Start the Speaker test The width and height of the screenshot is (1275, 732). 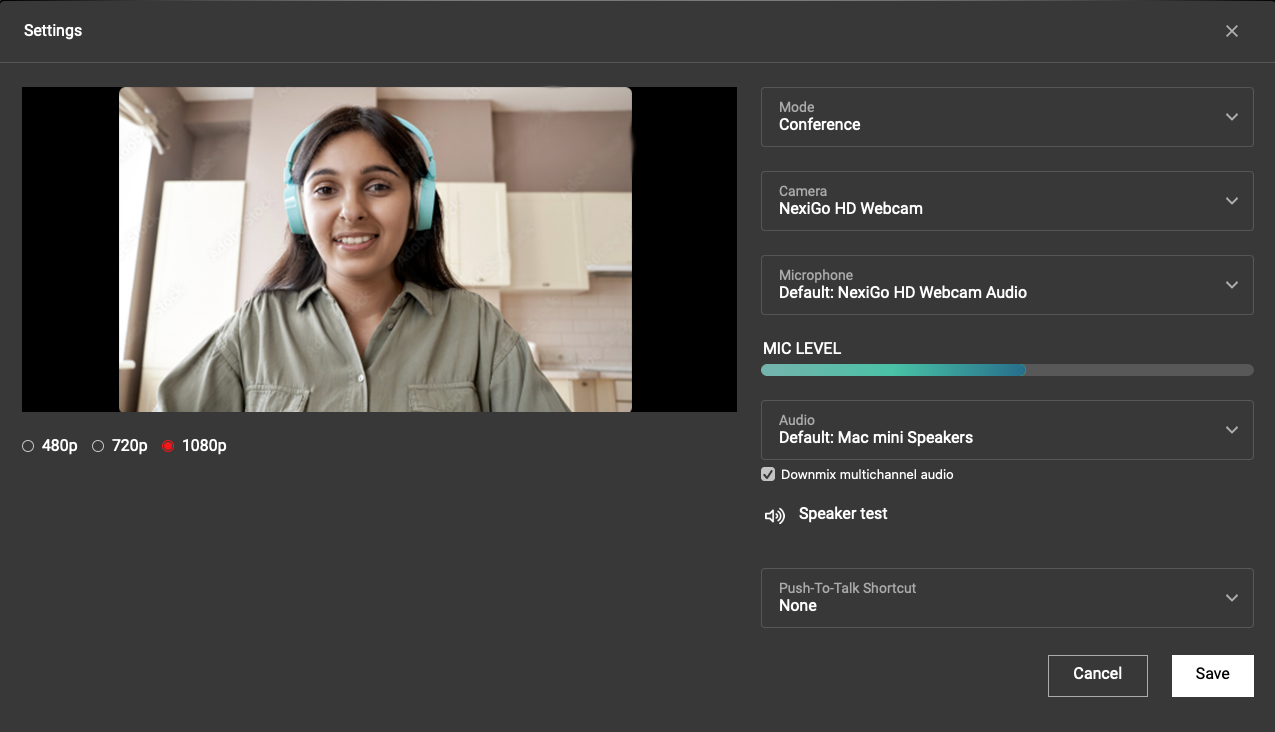(x=843, y=514)
